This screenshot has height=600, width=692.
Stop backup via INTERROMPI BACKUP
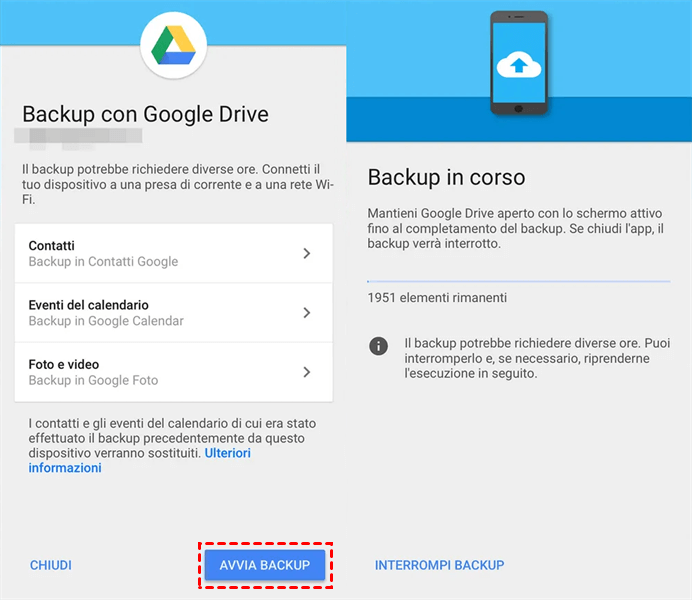[x=439, y=565]
